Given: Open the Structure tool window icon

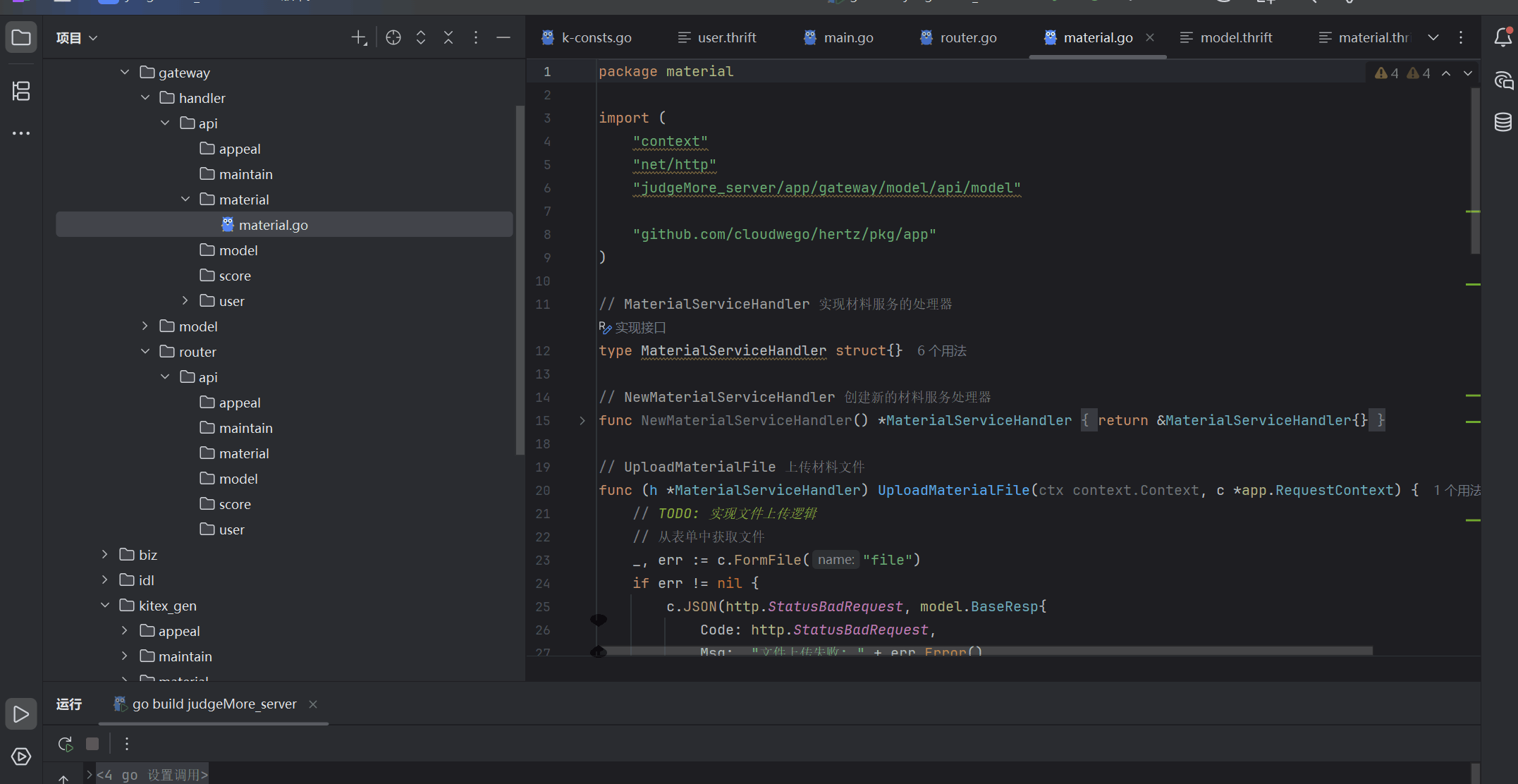Looking at the screenshot, I should coord(21,91).
